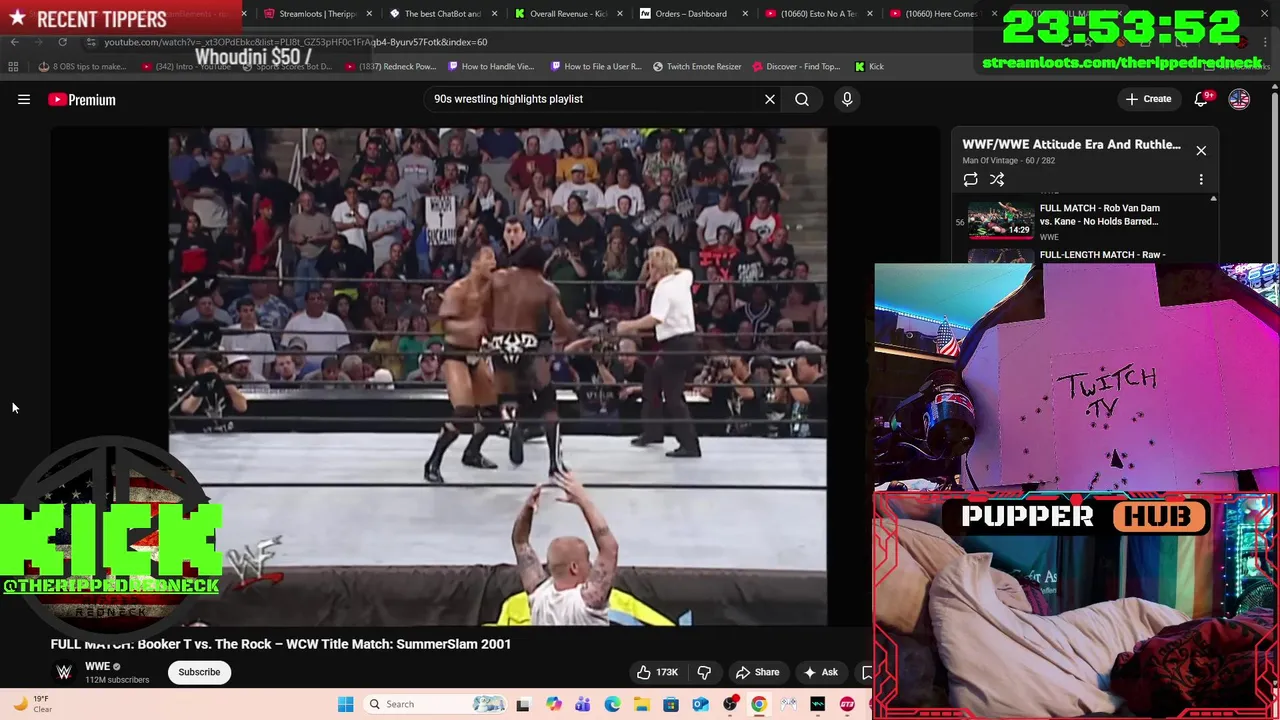Reload the page
Image resolution: width=1280 pixels, height=720 pixels.
62,42
